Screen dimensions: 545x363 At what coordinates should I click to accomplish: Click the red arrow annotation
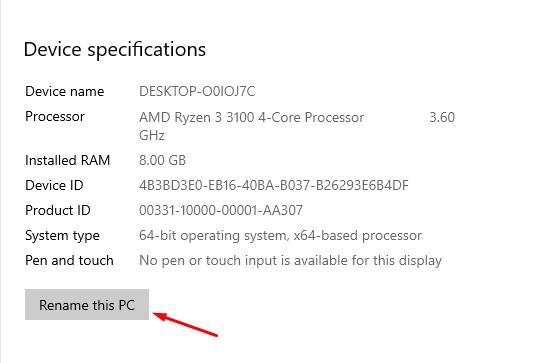185,324
